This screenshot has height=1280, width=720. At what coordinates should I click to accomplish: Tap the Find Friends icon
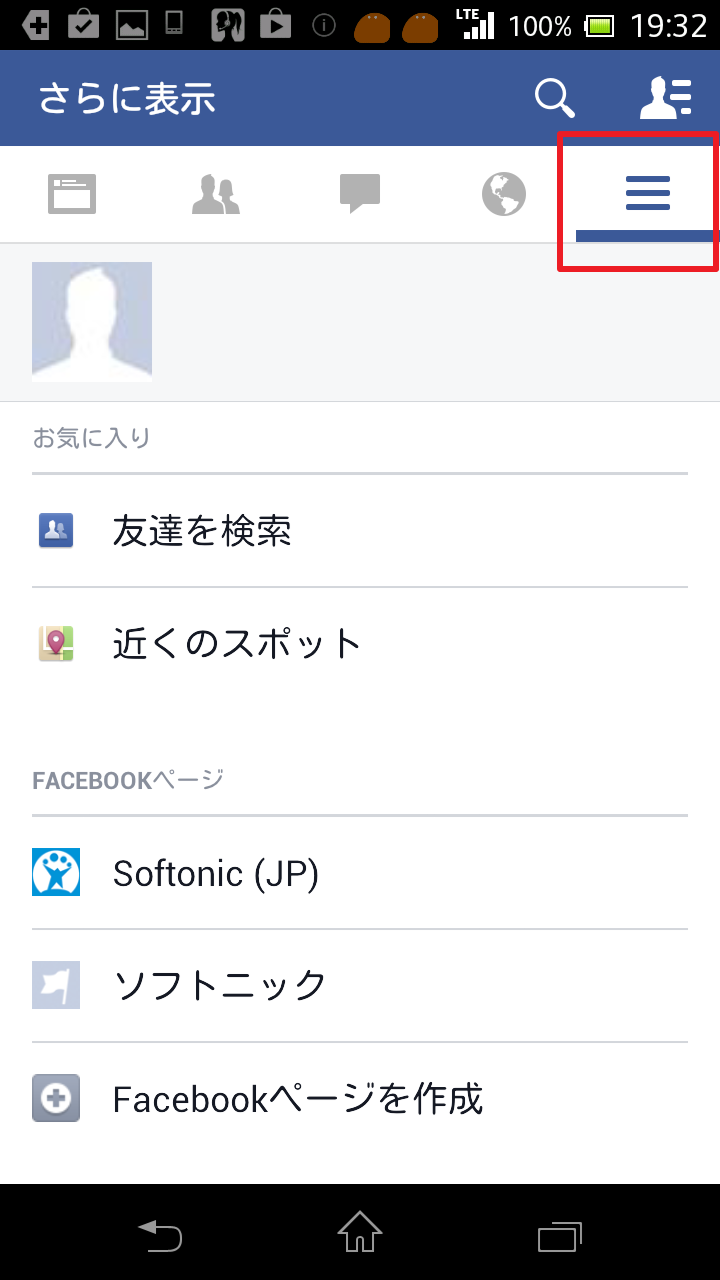tap(56, 530)
